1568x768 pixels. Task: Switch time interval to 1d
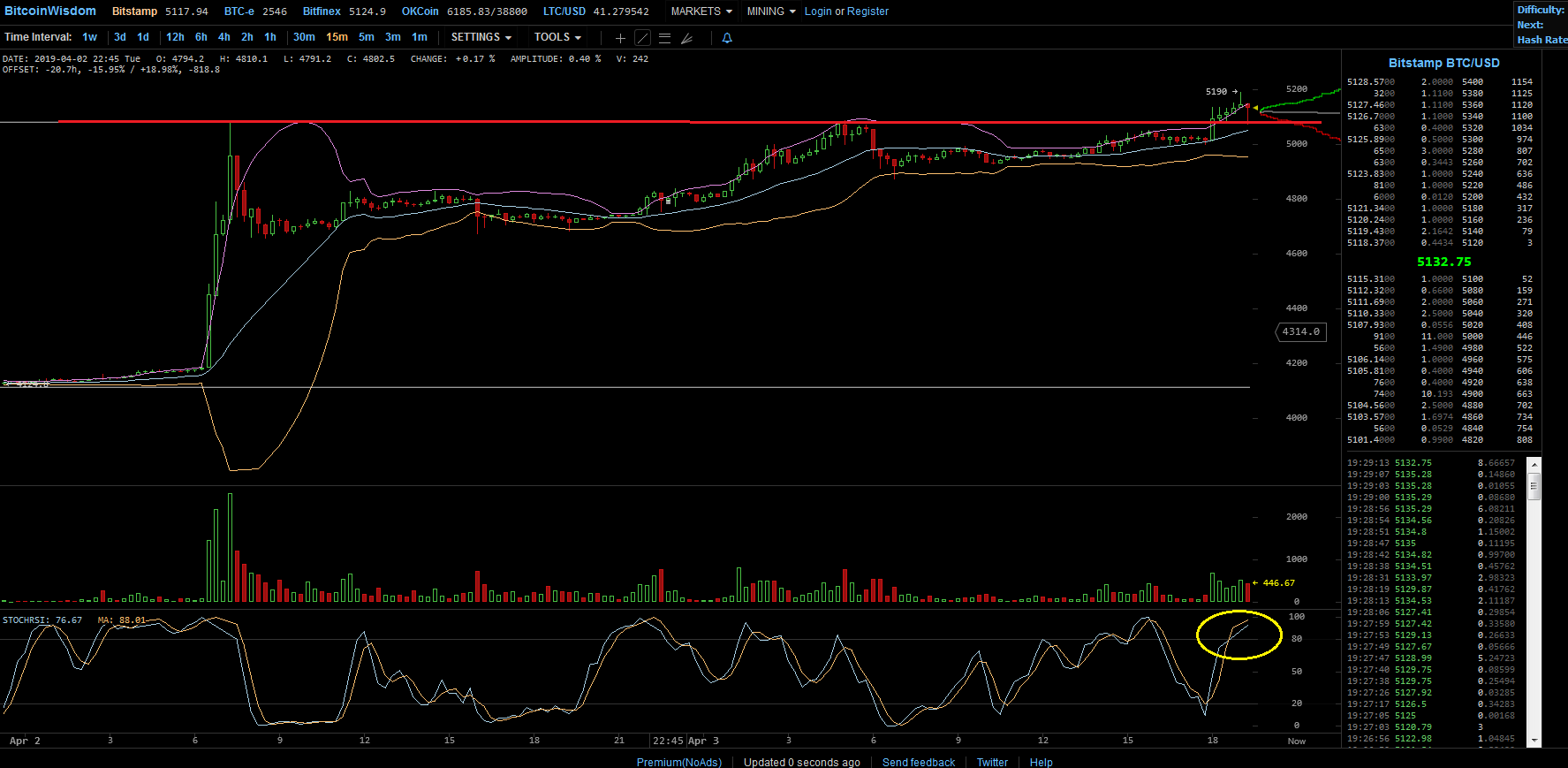click(x=143, y=37)
